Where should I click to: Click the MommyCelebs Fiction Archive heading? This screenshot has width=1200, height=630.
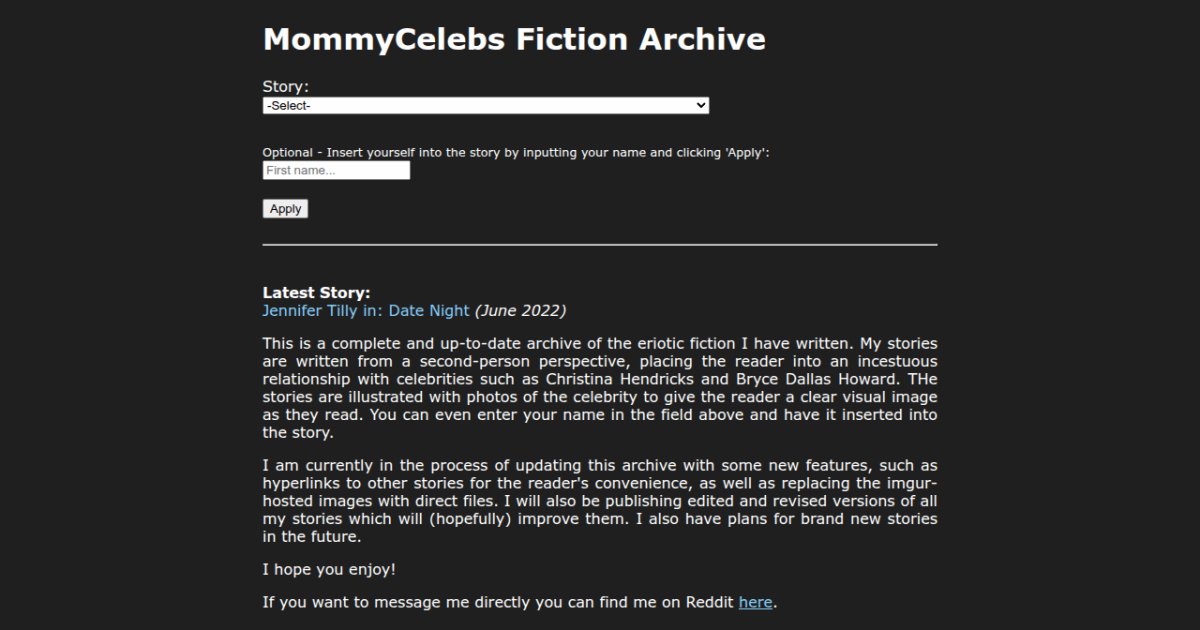pyautogui.click(x=514, y=40)
